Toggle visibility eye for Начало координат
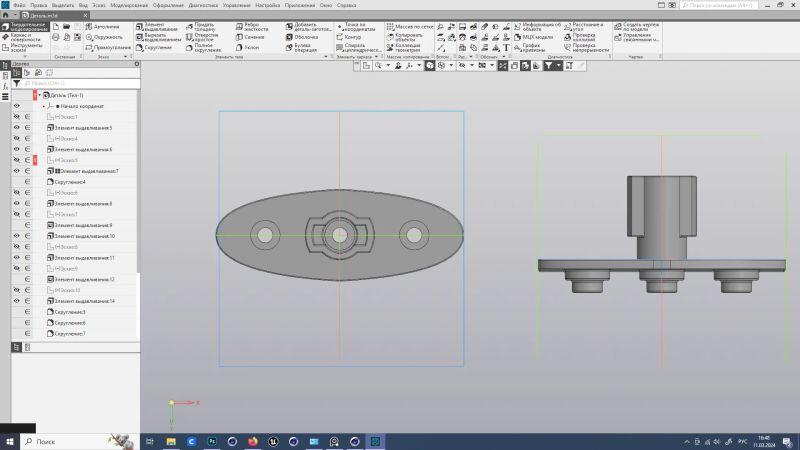800x450 pixels. coord(16,106)
